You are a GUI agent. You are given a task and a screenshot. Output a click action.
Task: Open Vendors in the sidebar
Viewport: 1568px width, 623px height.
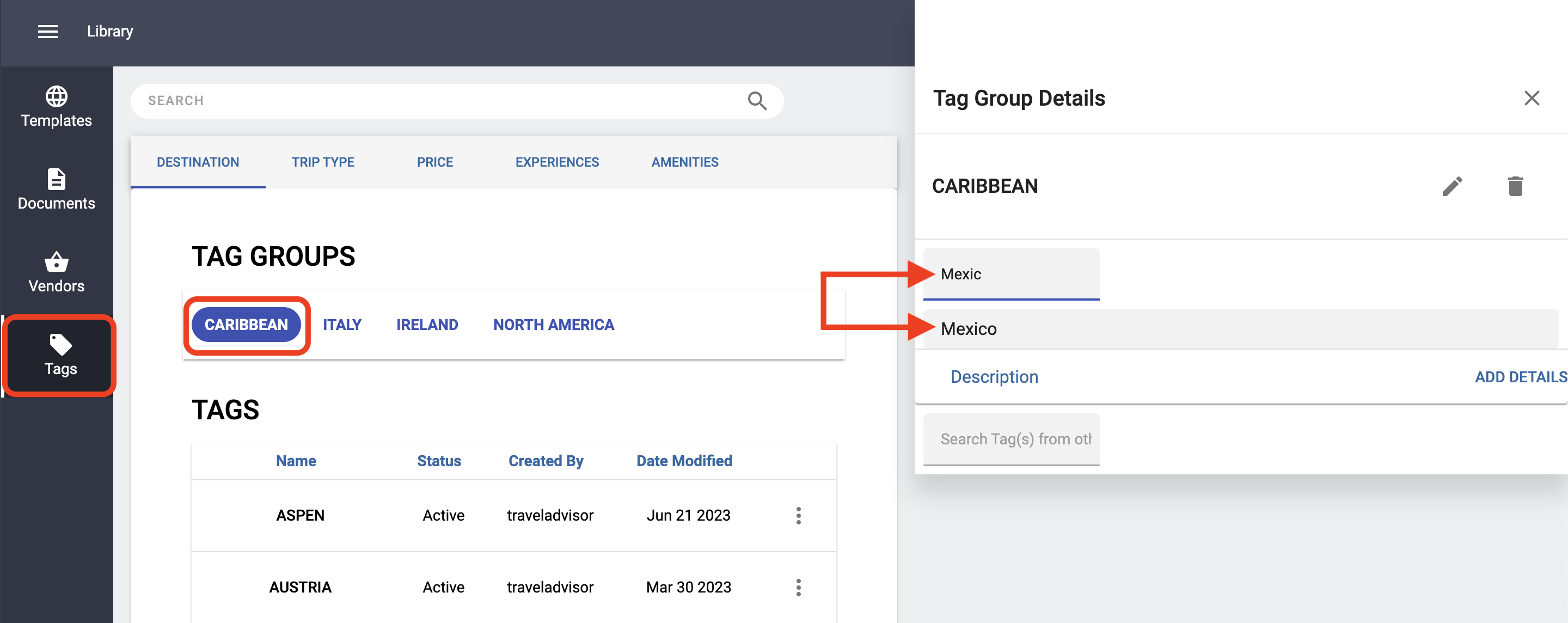[57, 272]
